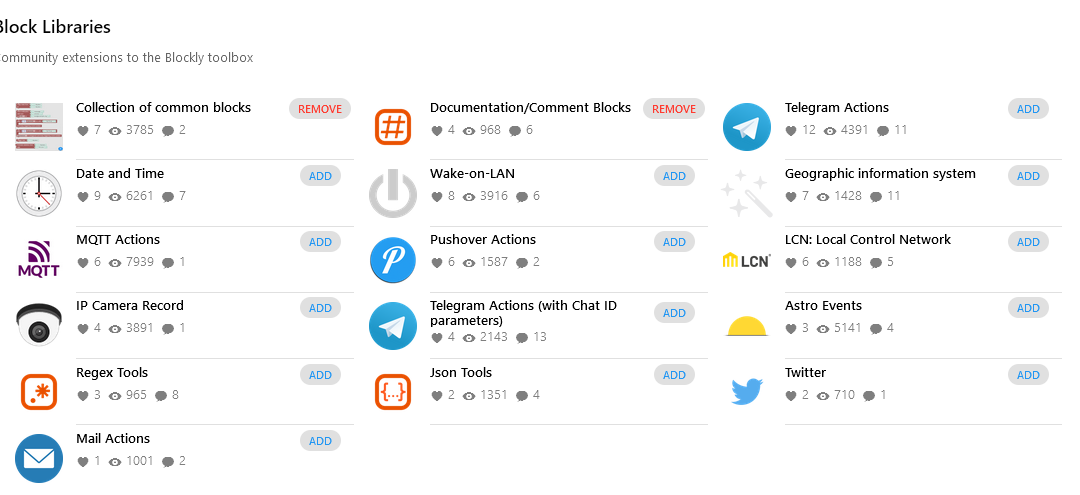1080x495 pixels.
Task: Remove the Collection of common blocks library
Action: [320, 109]
